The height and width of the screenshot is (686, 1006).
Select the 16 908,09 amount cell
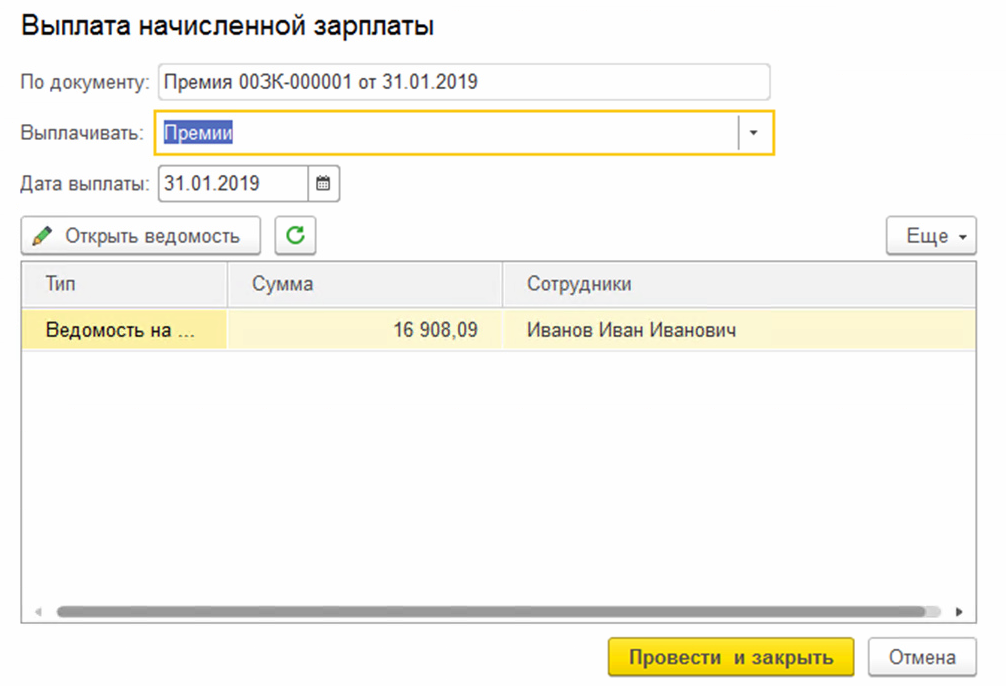pos(364,329)
